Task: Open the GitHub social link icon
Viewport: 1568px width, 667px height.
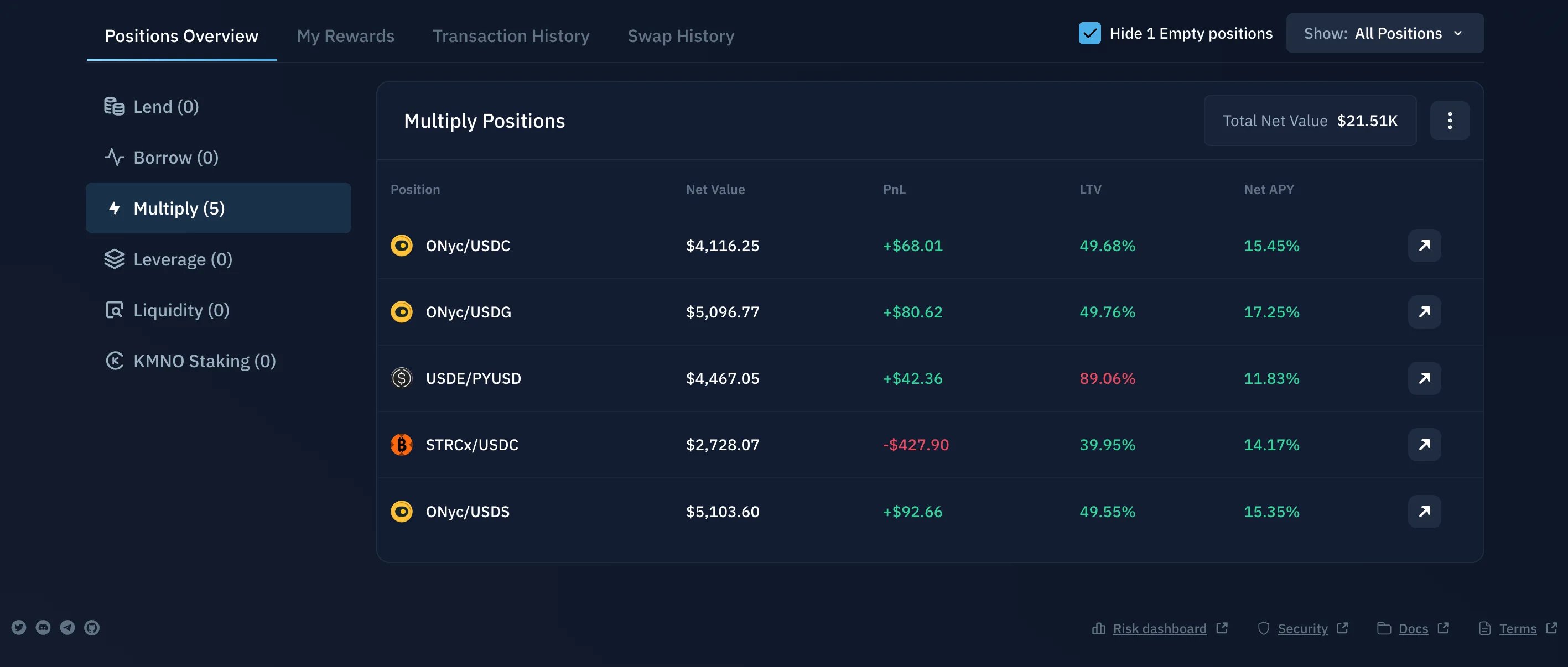Action: [92, 627]
